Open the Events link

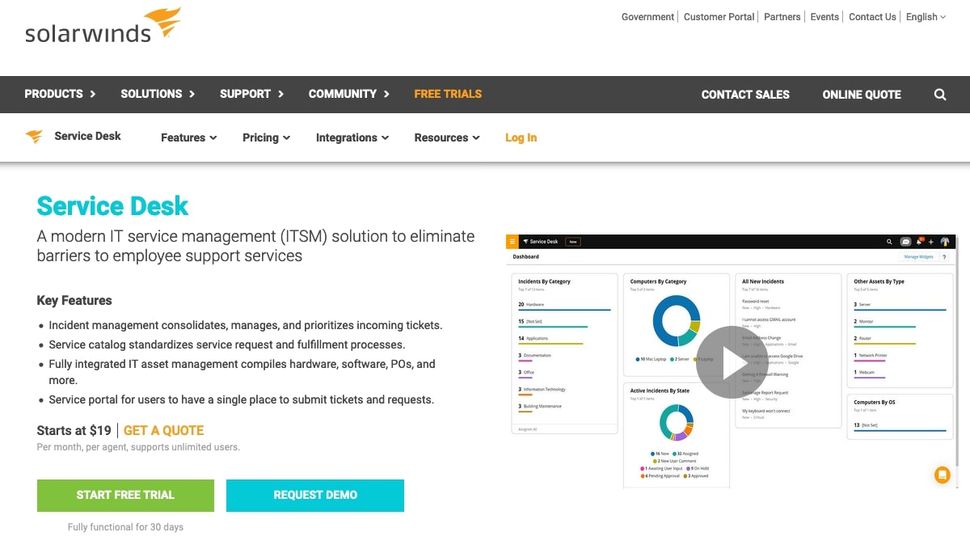point(825,17)
